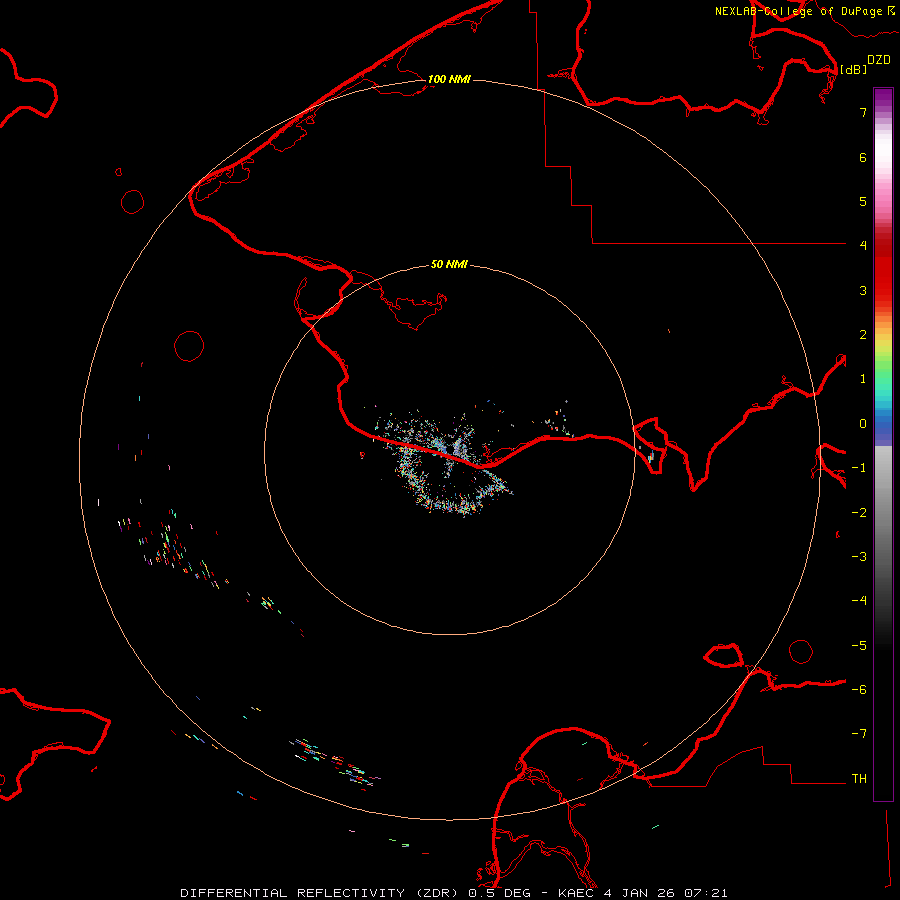
Task: Click the red circle outline at lower right
Action: [x=801, y=652]
